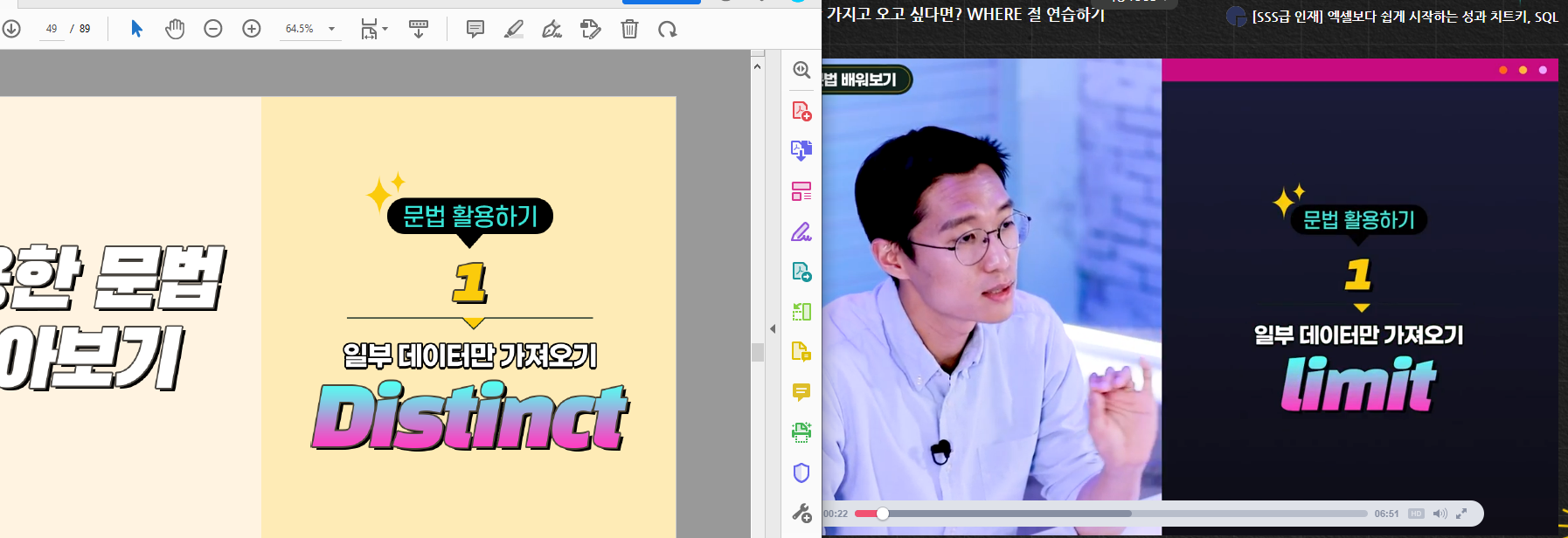The width and height of the screenshot is (1568, 538).
Task: Go to next page with down arrow
Action: (10, 29)
